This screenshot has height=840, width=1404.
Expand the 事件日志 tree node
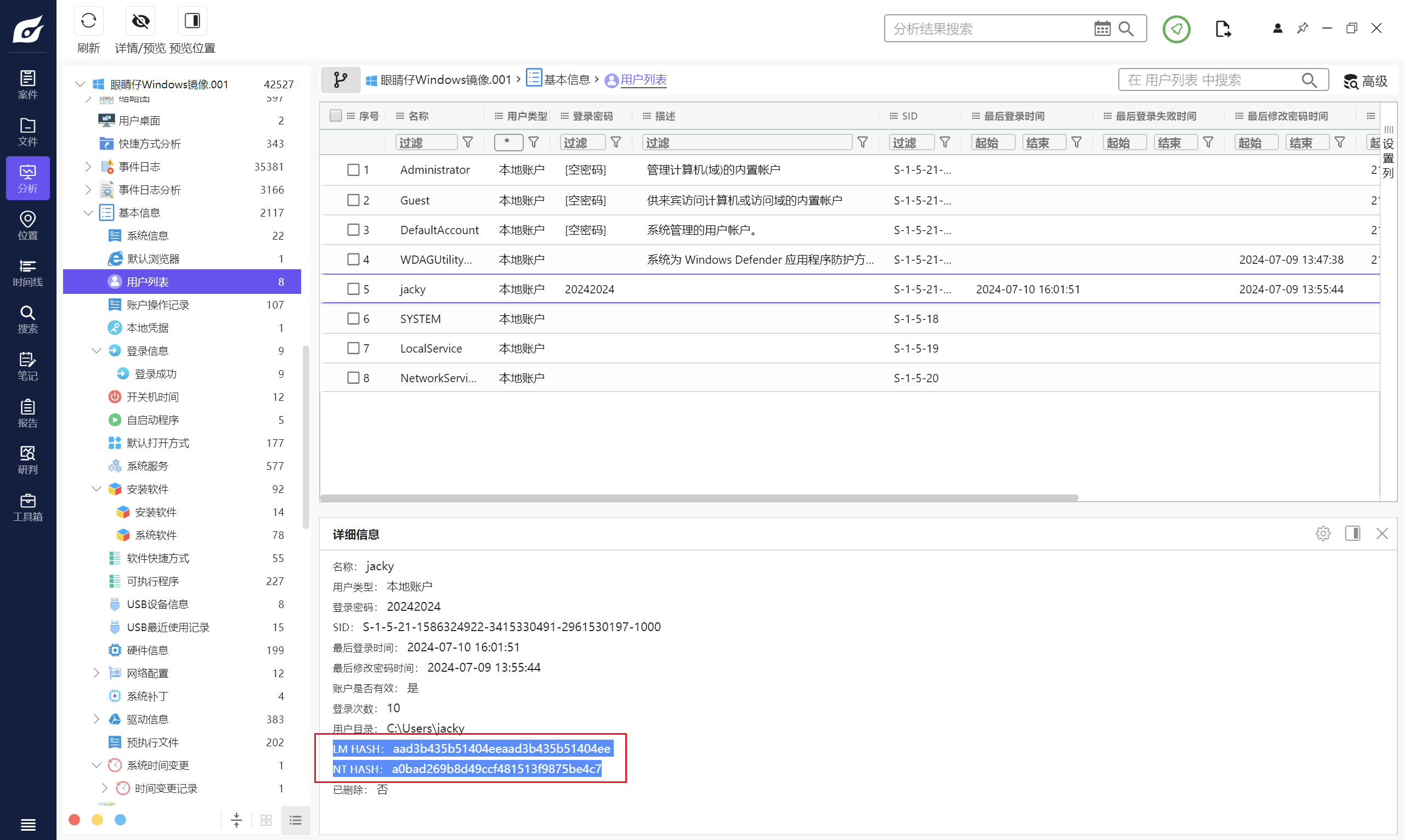point(88,167)
